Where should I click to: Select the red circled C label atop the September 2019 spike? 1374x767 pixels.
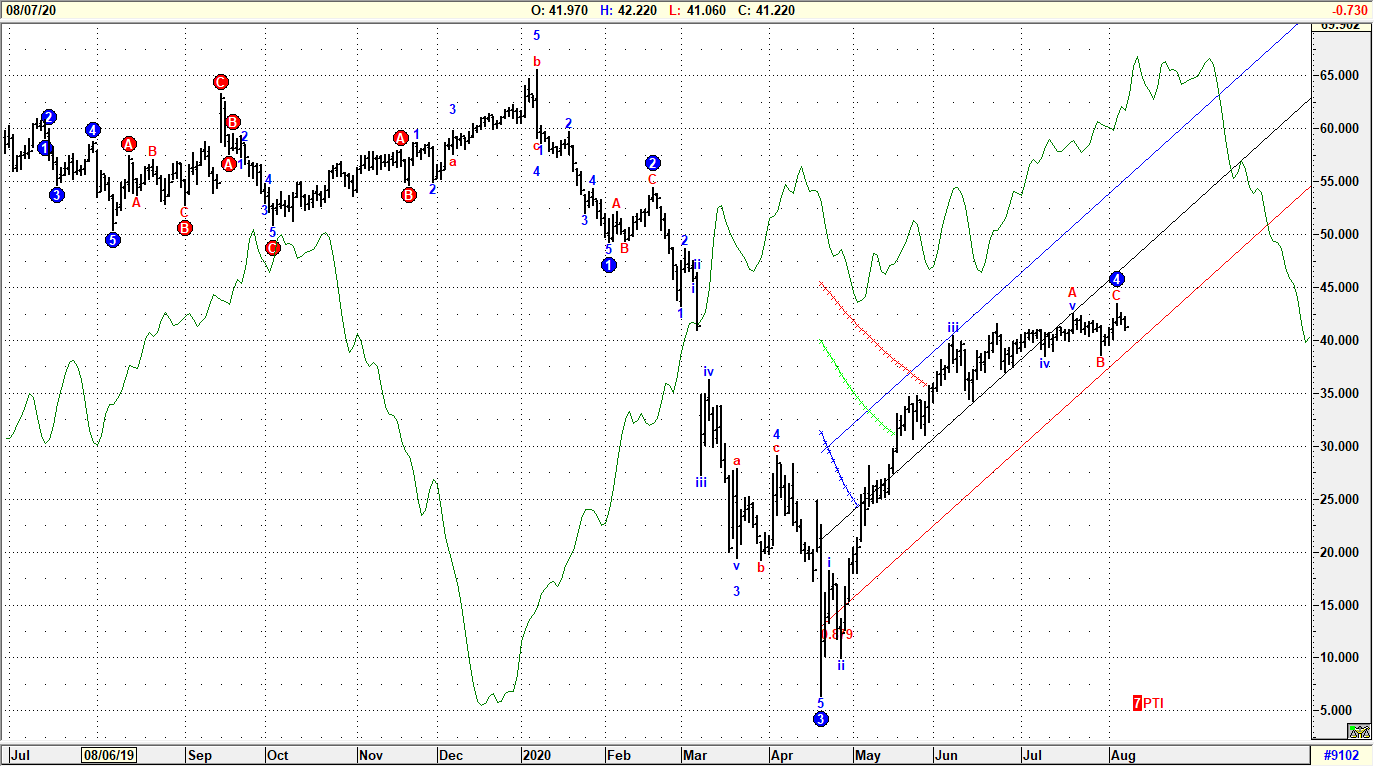point(221,82)
